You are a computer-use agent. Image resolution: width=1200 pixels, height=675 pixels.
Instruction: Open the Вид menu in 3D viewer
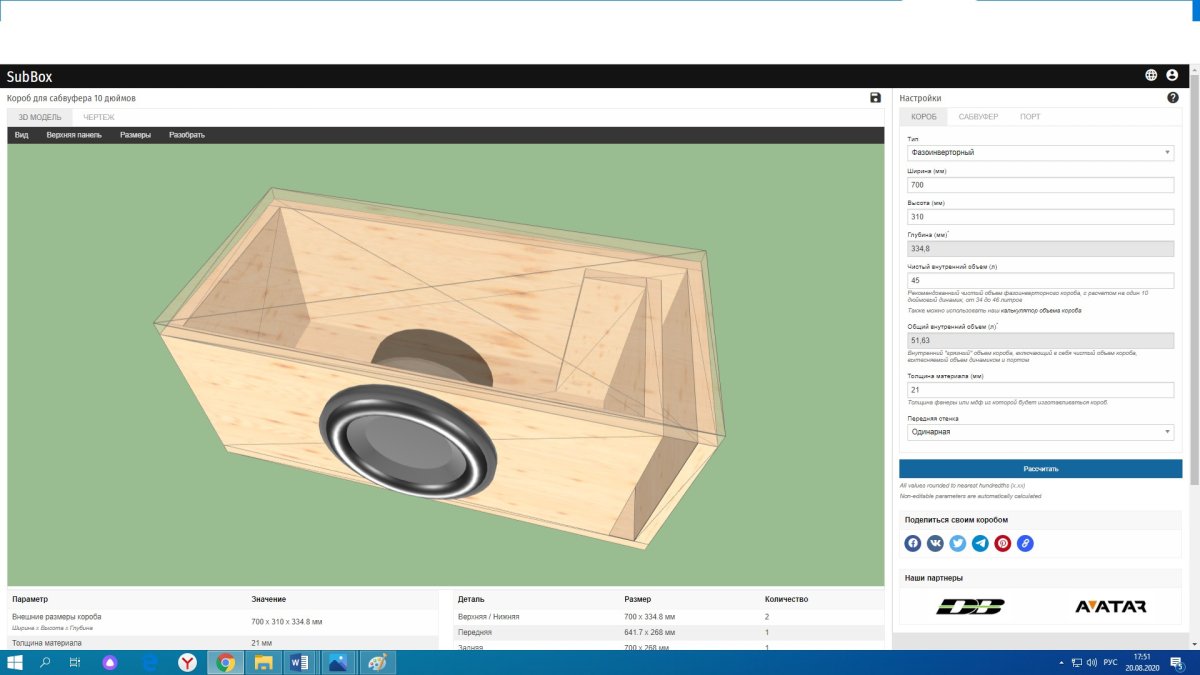point(22,135)
